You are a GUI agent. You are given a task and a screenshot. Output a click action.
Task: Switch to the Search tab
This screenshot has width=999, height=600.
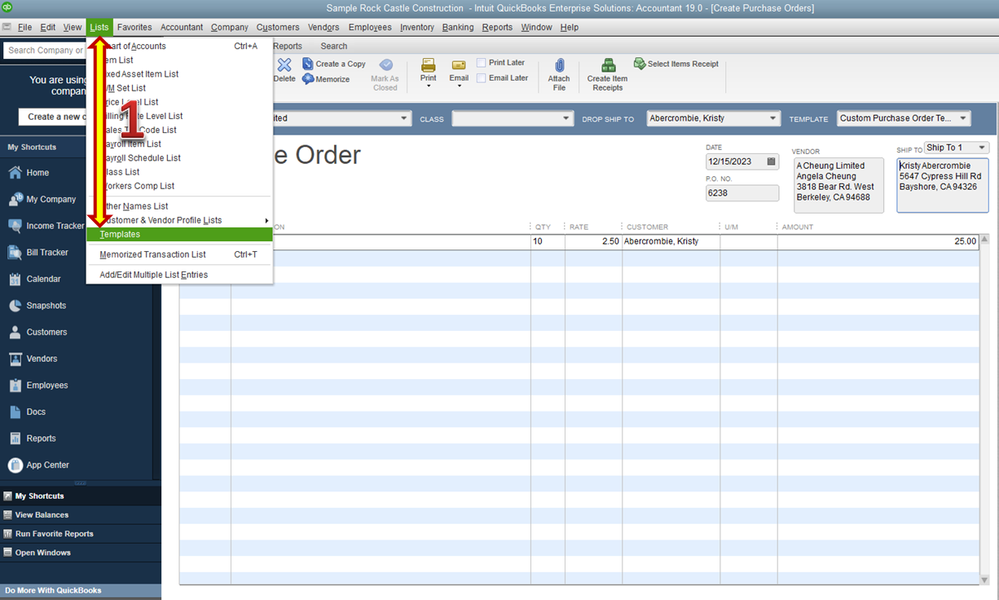coord(334,46)
